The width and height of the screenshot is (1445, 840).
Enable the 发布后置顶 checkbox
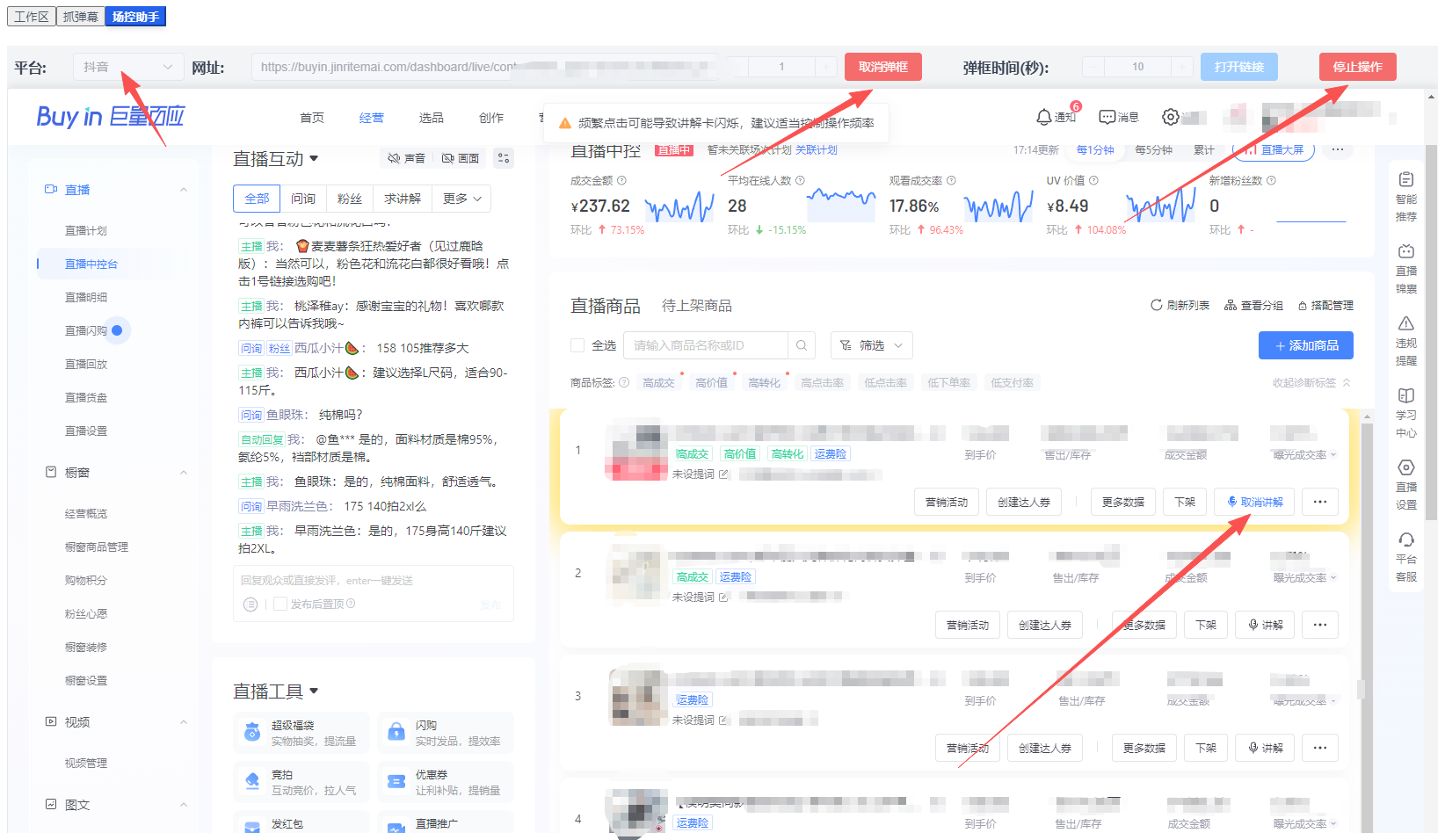coord(281,604)
